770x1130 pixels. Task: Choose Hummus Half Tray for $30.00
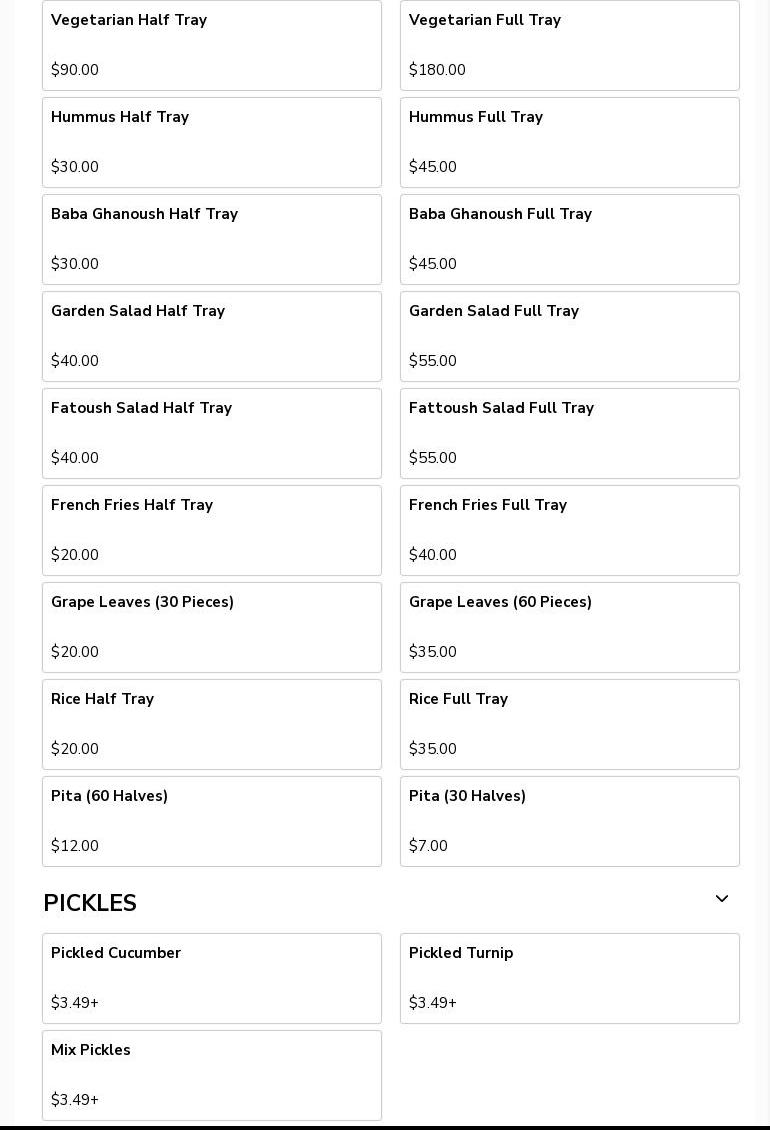(212, 142)
